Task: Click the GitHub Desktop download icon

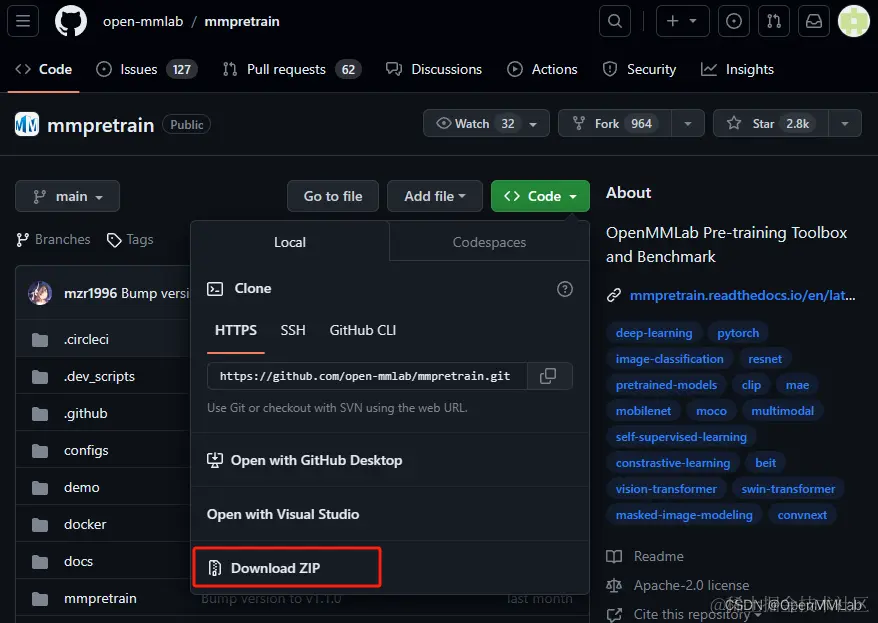Action: tap(215, 460)
